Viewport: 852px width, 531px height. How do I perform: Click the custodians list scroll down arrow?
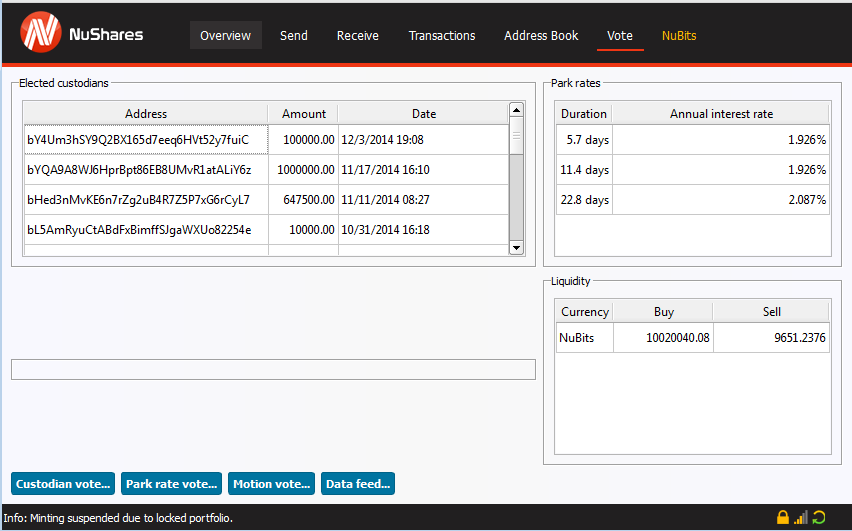516,247
